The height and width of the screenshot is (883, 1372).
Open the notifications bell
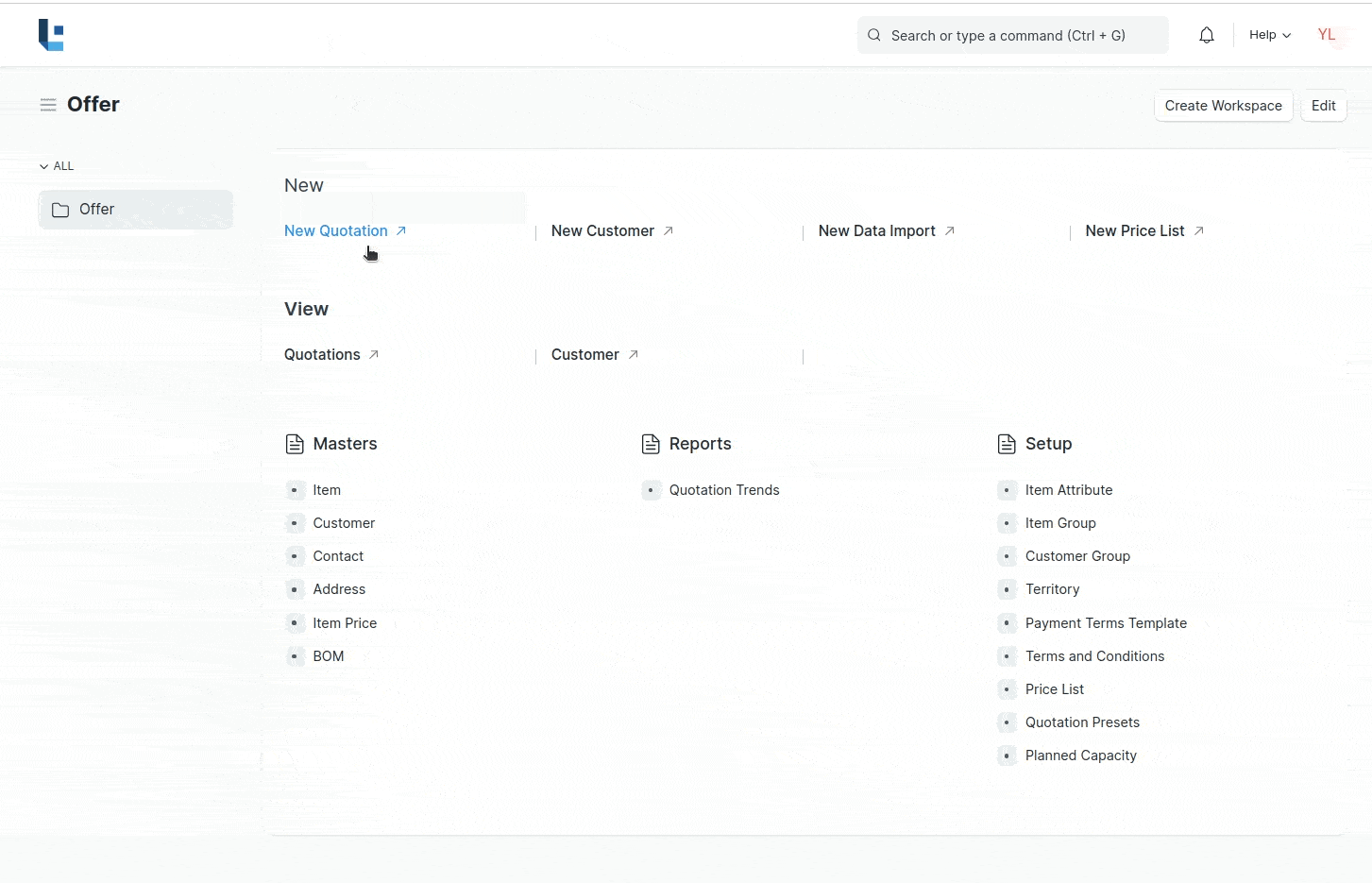(x=1207, y=35)
